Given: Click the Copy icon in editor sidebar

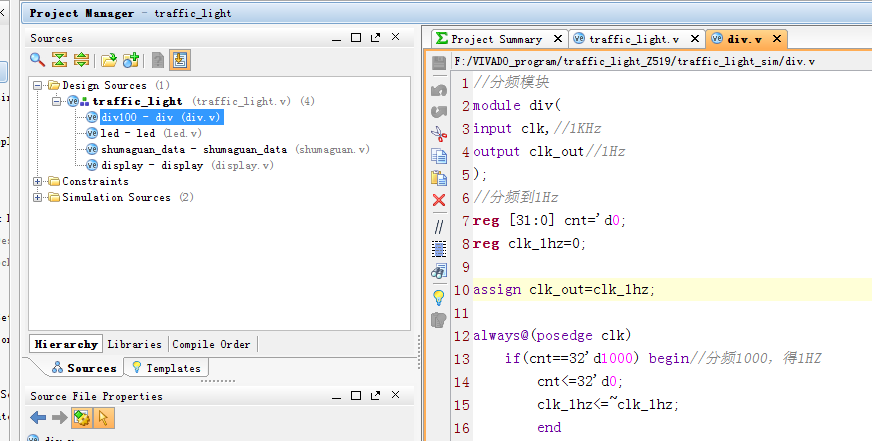Looking at the screenshot, I should pos(439,156).
